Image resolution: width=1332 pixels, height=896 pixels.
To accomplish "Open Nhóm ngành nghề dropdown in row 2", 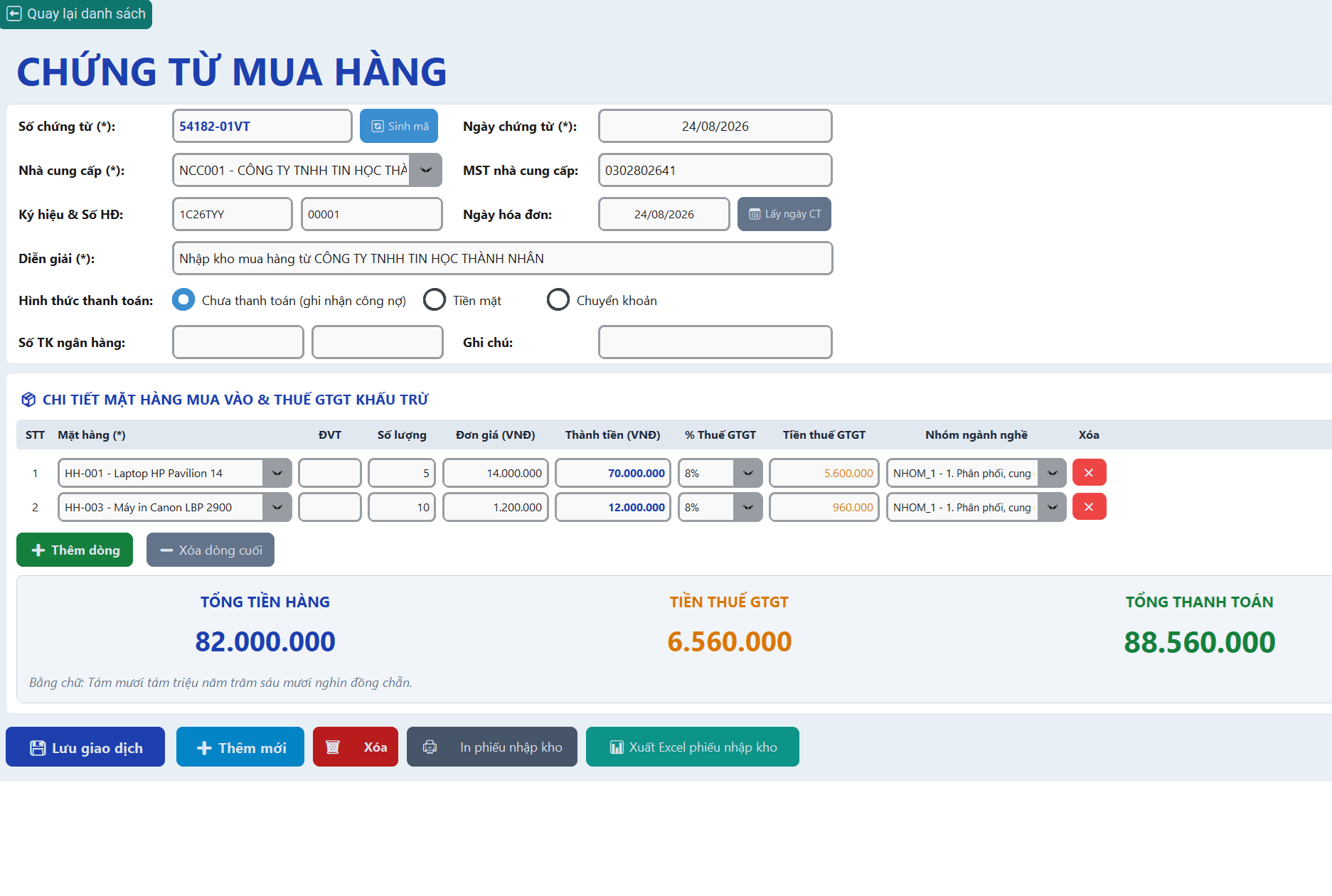I will click(x=1052, y=507).
